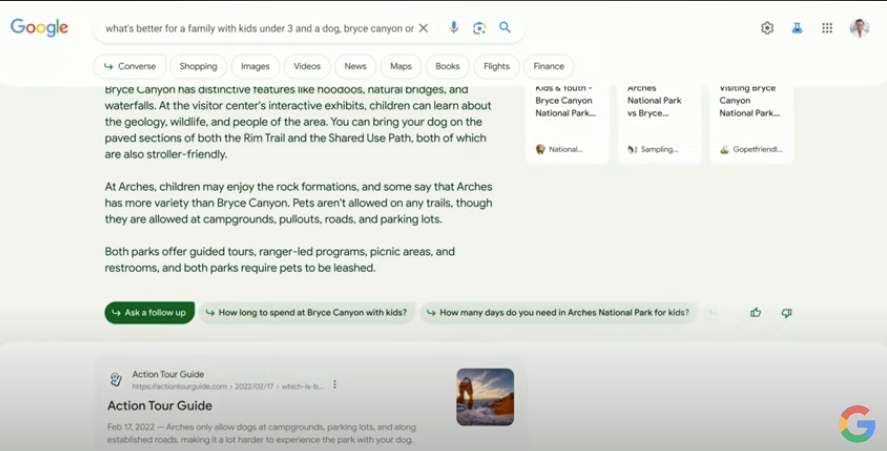
Task: Open the Flights results tab
Action: (497, 66)
